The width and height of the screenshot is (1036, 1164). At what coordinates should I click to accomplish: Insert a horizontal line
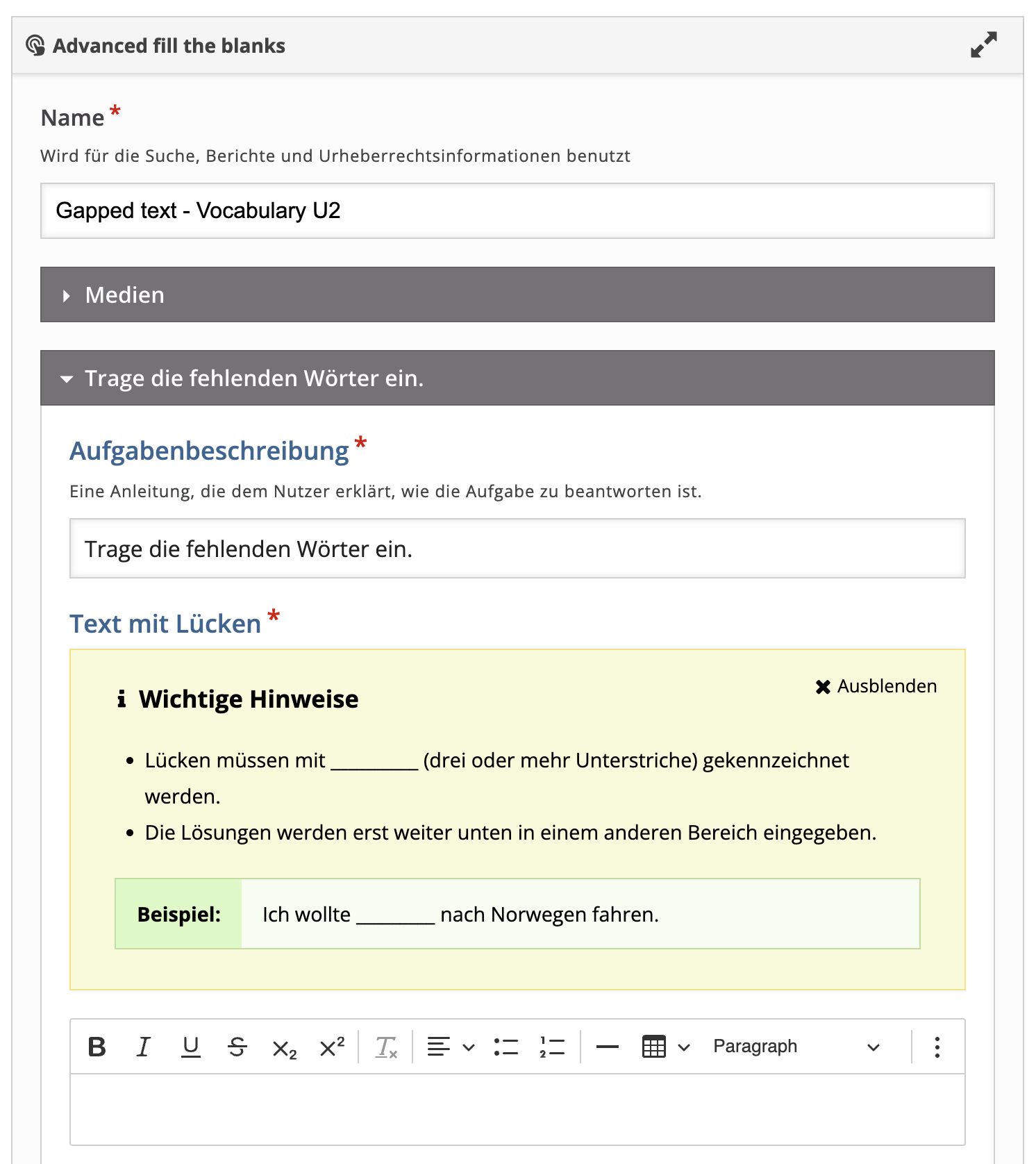(607, 1047)
